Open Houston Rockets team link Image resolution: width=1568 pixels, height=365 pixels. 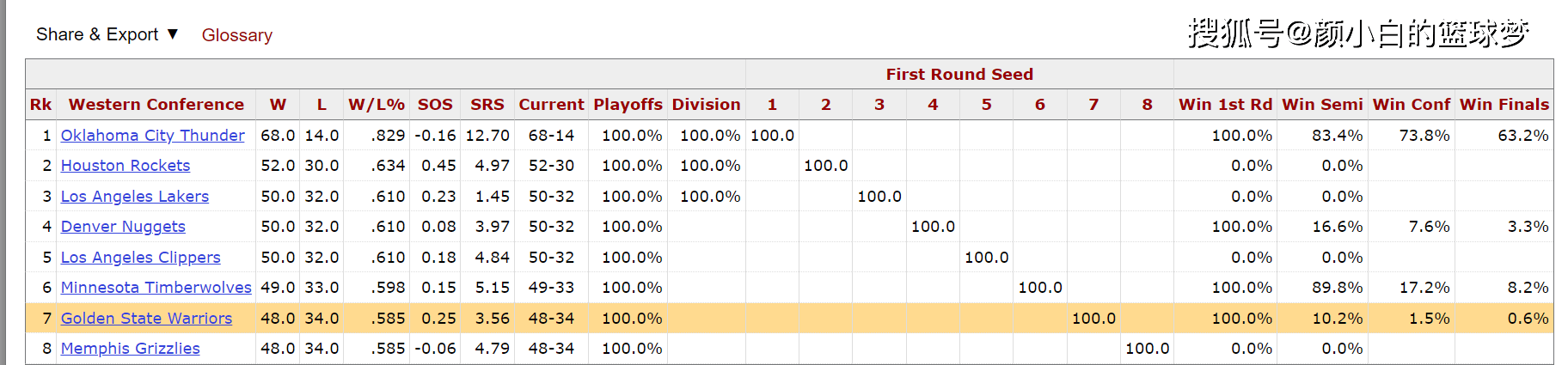126,165
